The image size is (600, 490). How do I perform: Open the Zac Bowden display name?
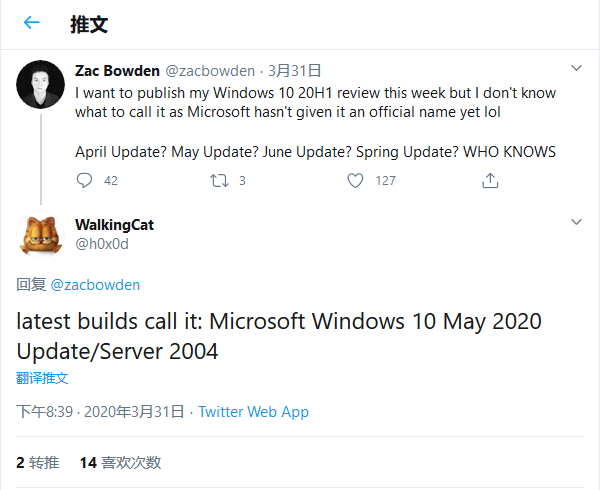(x=116, y=70)
